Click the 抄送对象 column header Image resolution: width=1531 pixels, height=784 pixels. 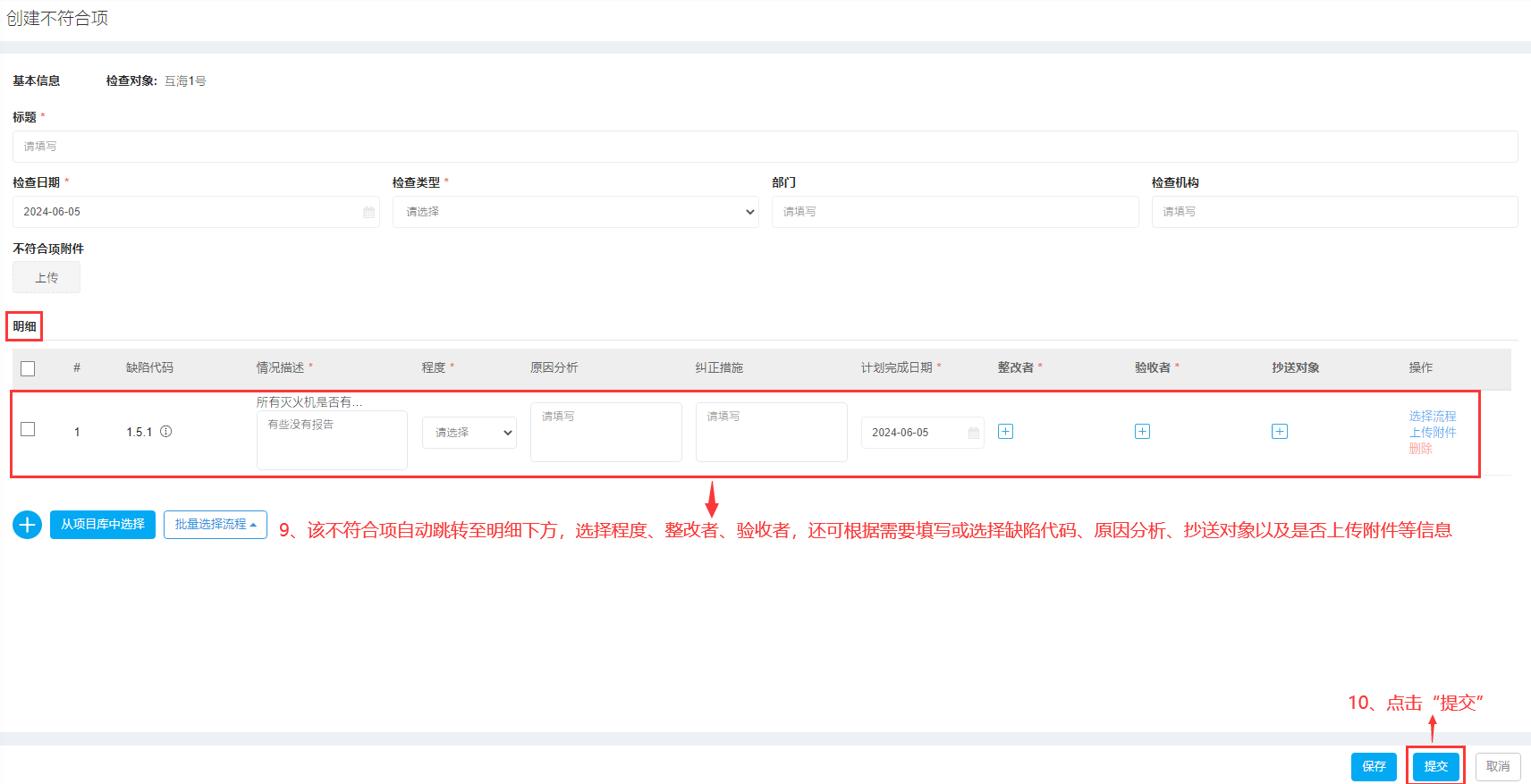[1296, 367]
